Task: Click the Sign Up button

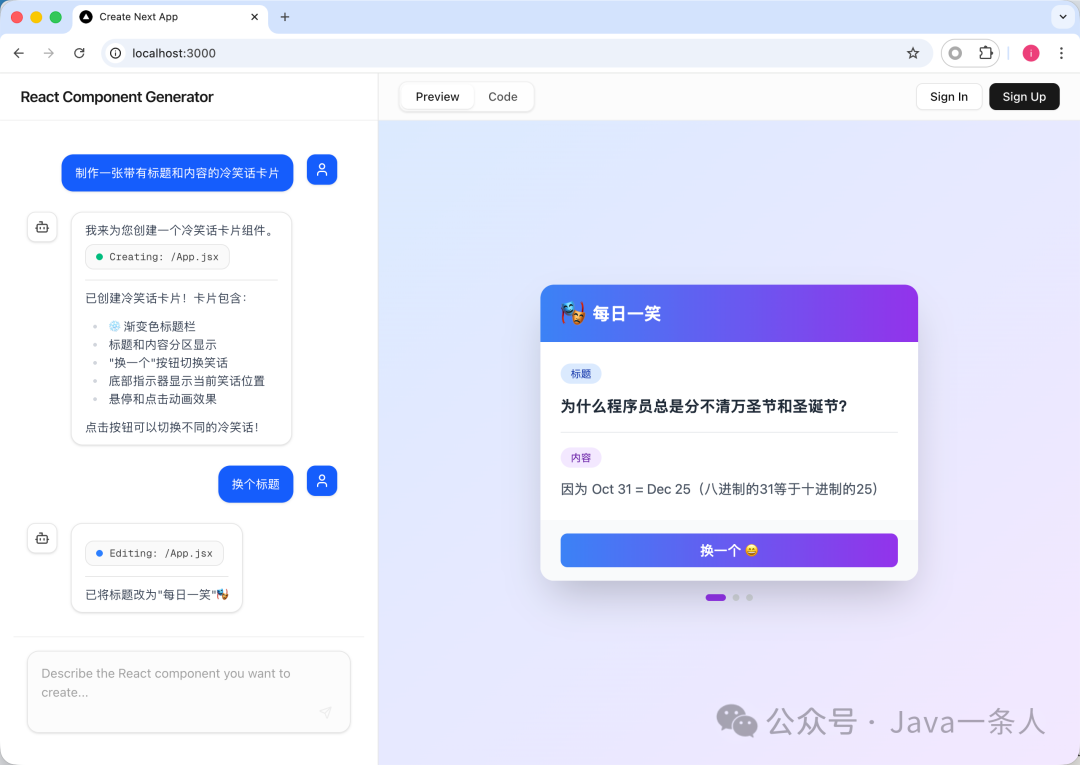Action: coord(1024,96)
